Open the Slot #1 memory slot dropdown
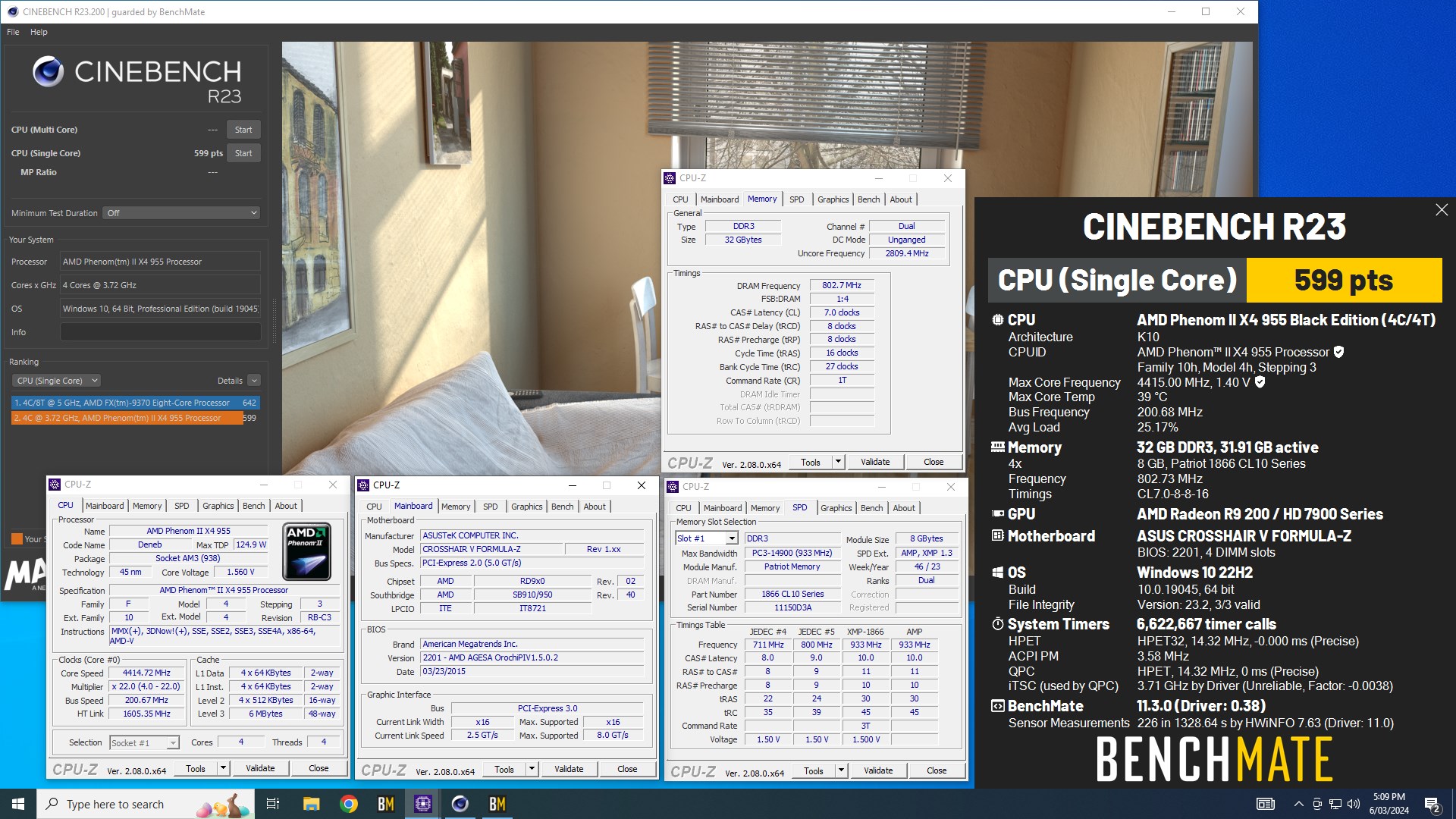The height and width of the screenshot is (819, 1456). coord(707,538)
